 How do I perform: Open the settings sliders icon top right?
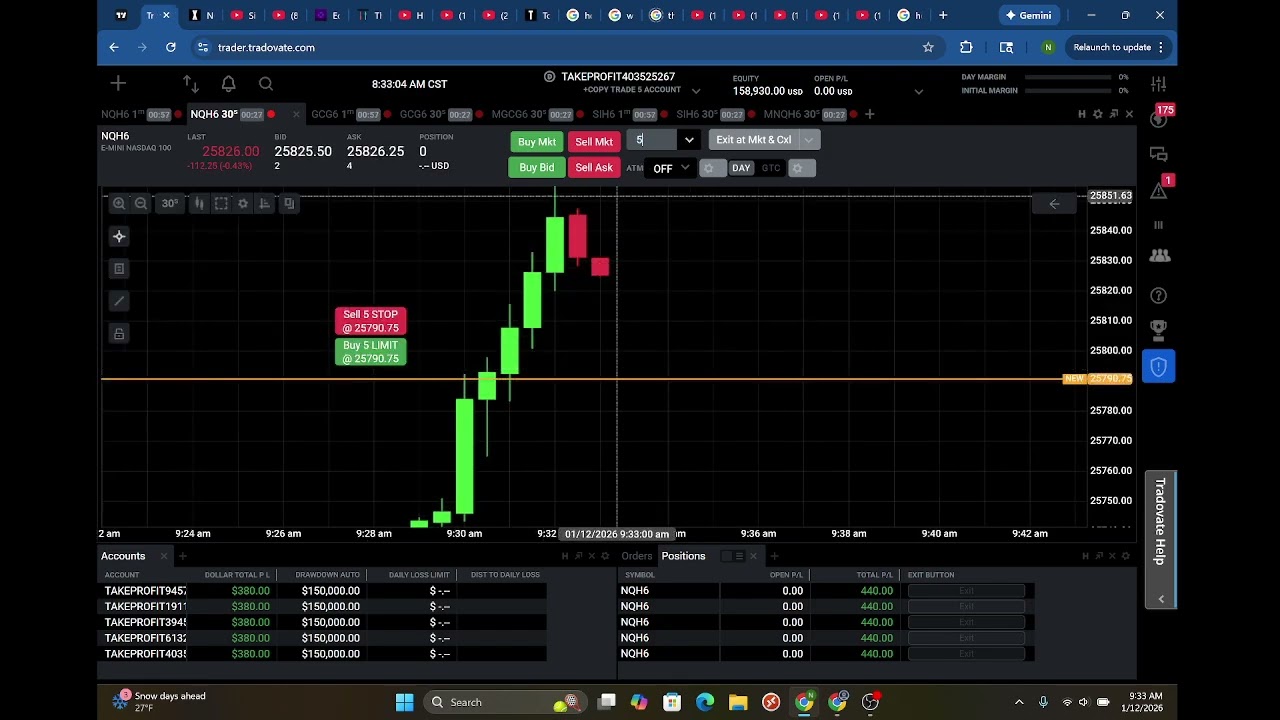tap(1159, 84)
